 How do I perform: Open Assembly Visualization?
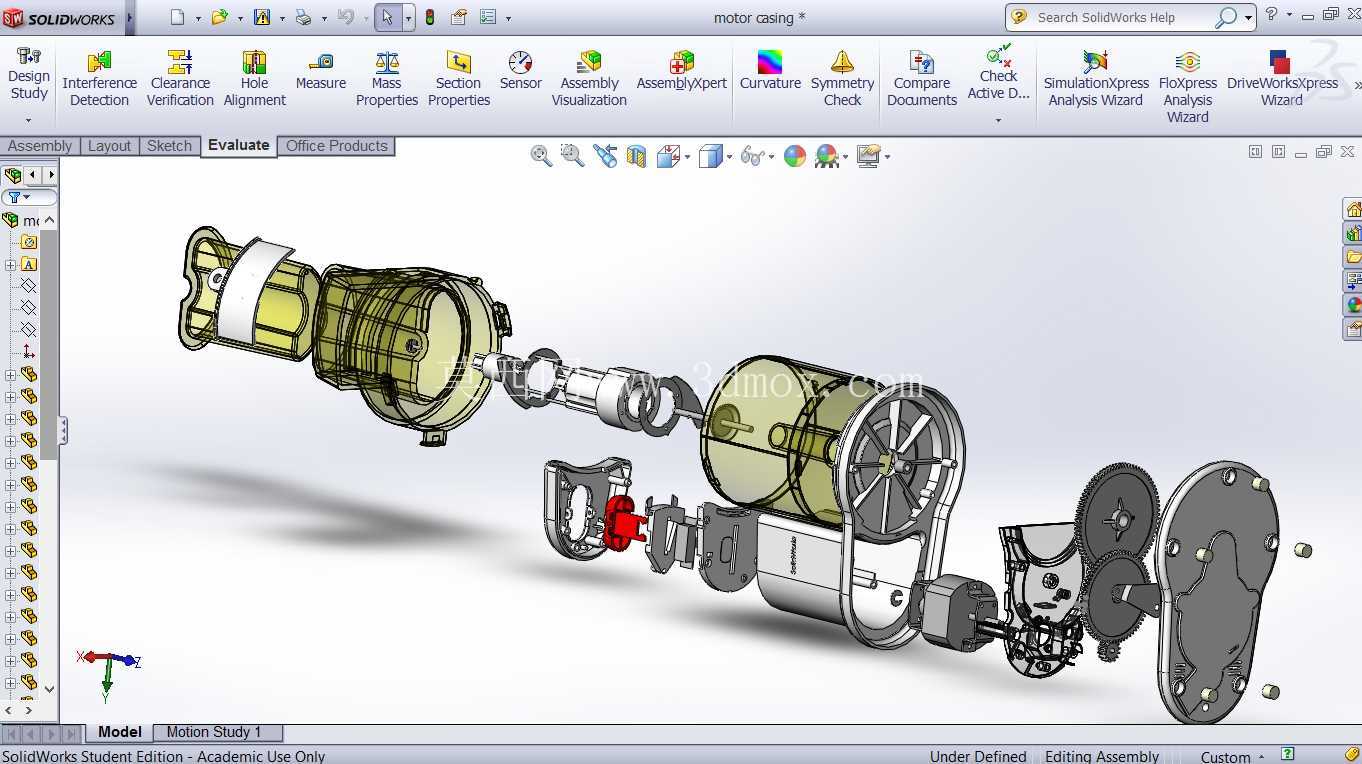[x=589, y=78]
